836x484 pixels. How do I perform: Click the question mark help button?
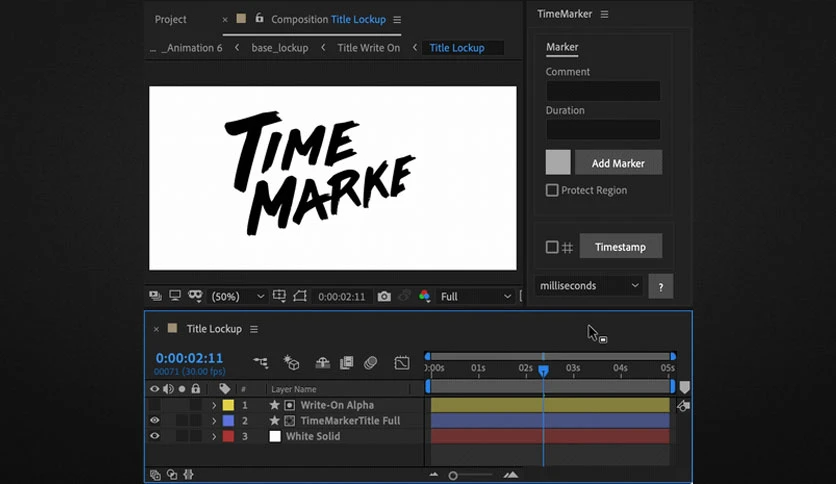(x=661, y=287)
